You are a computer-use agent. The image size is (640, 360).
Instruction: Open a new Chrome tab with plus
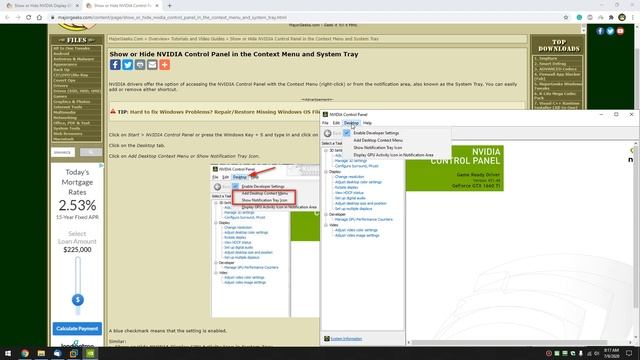click(169, 6)
